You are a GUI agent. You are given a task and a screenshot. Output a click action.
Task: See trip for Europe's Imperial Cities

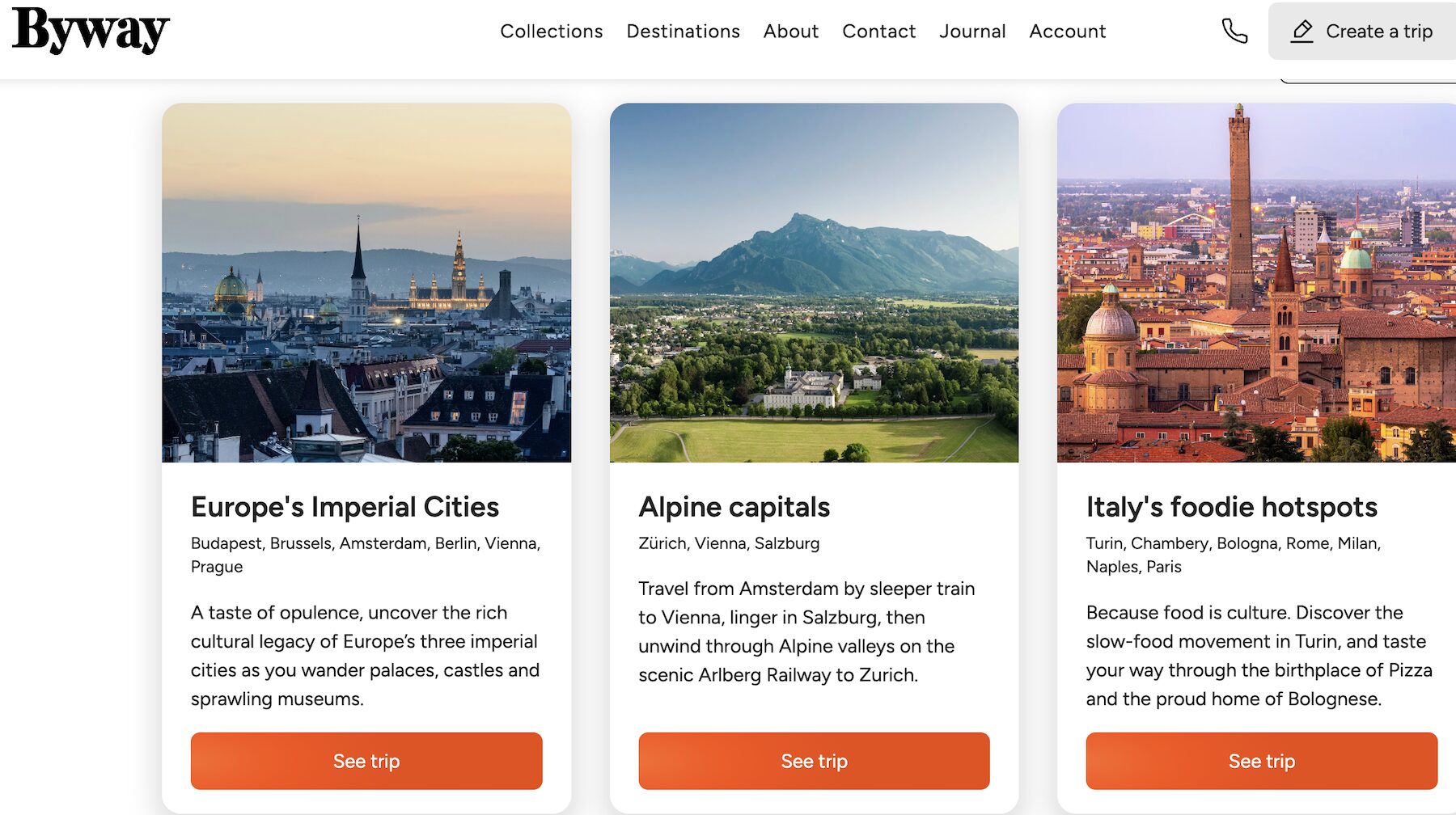(x=366, y=761)
